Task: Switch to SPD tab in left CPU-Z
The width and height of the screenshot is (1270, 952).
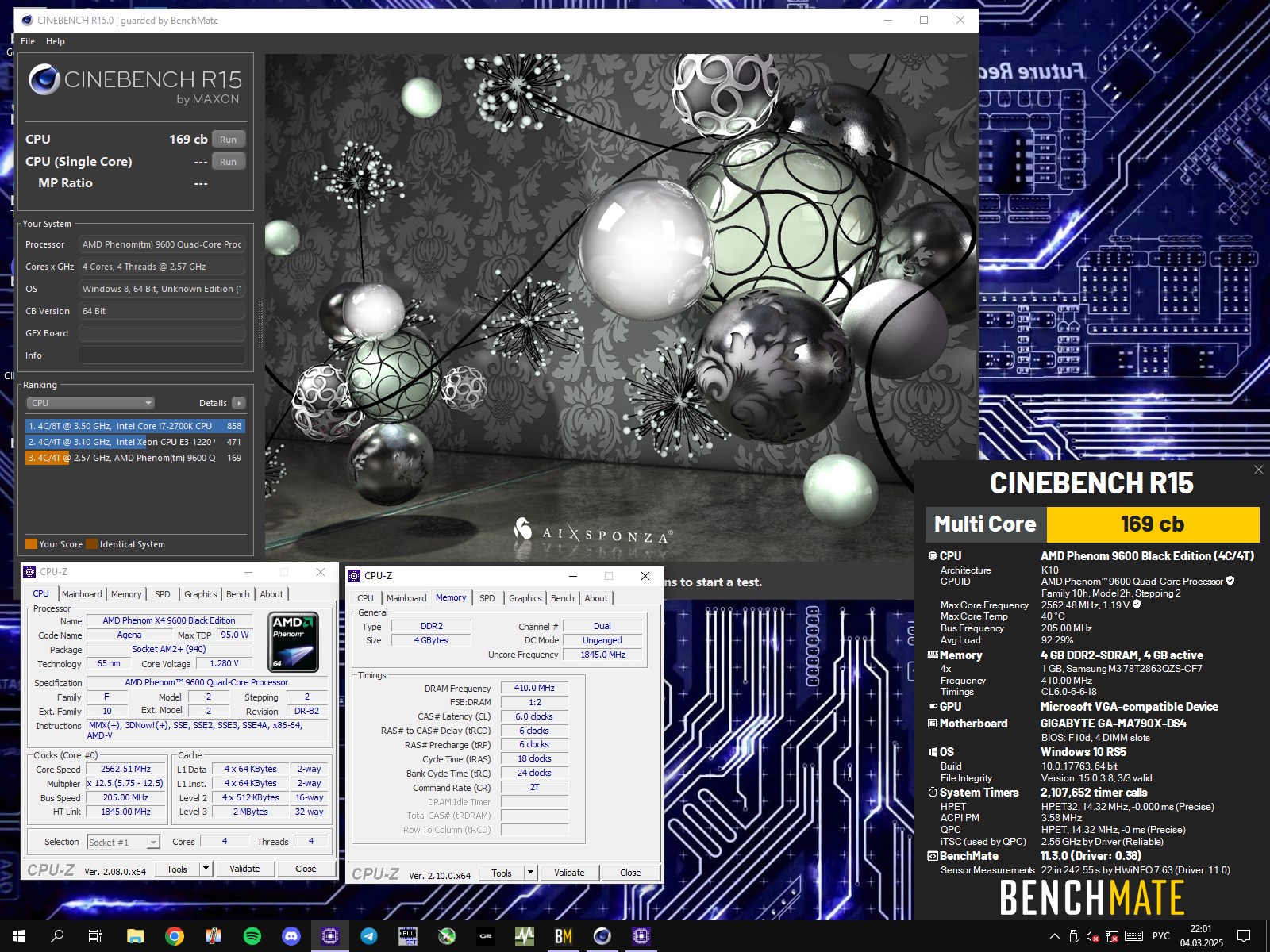Action: tap(163, 594)
